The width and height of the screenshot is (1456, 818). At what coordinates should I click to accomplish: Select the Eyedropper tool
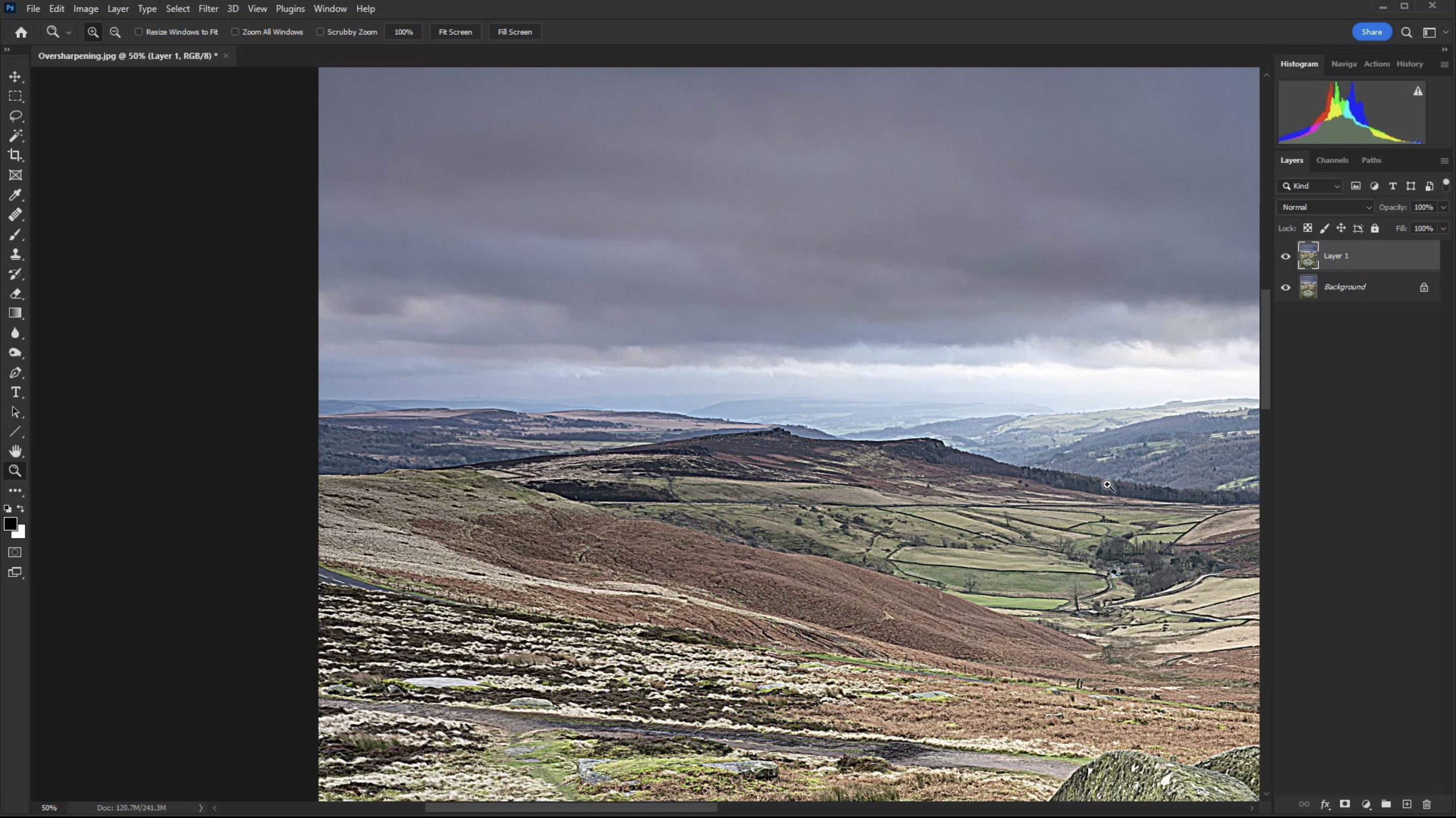point(15,195)
